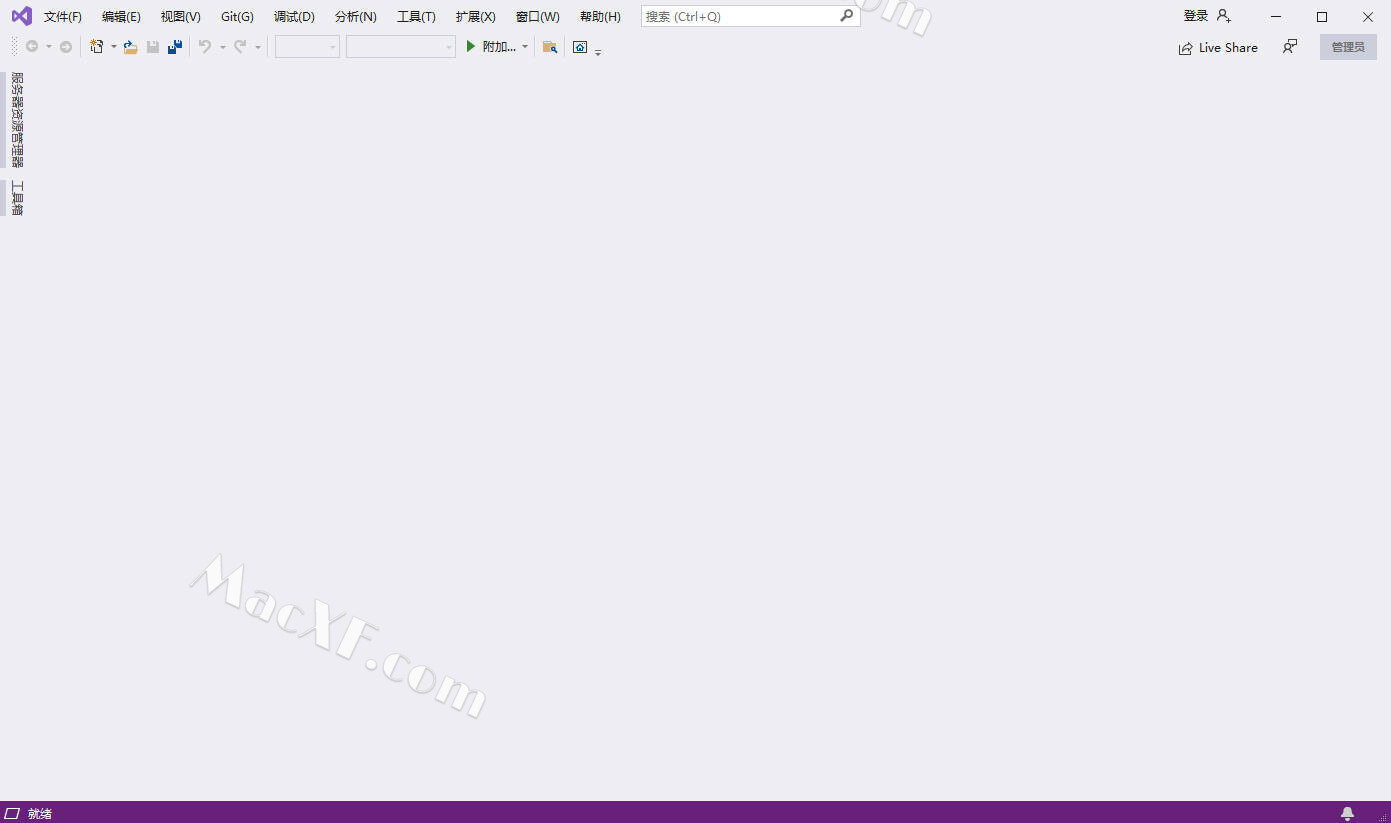Open the 文件(F) menu
The image size is (1391, 823).
pos(63,17)
